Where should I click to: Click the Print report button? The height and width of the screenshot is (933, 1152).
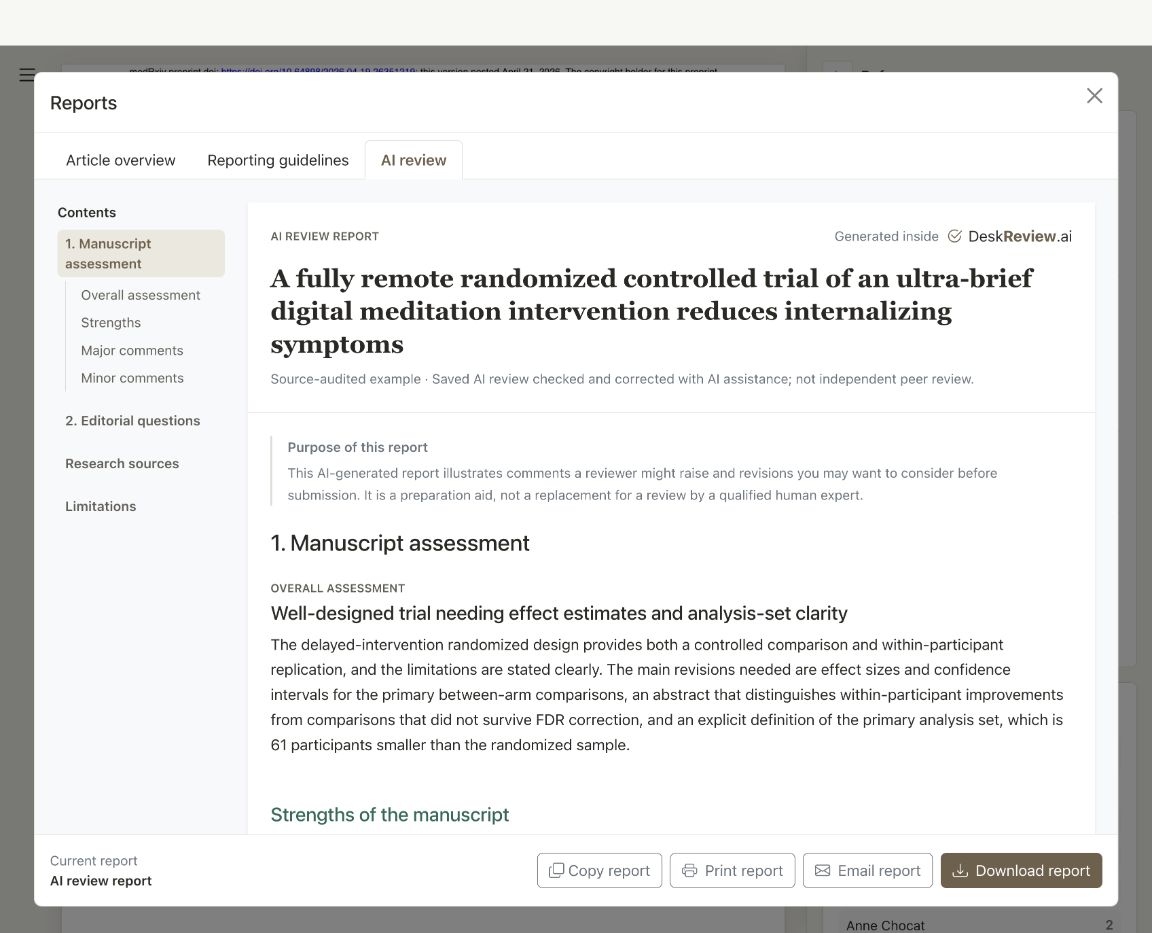[732, 871]
